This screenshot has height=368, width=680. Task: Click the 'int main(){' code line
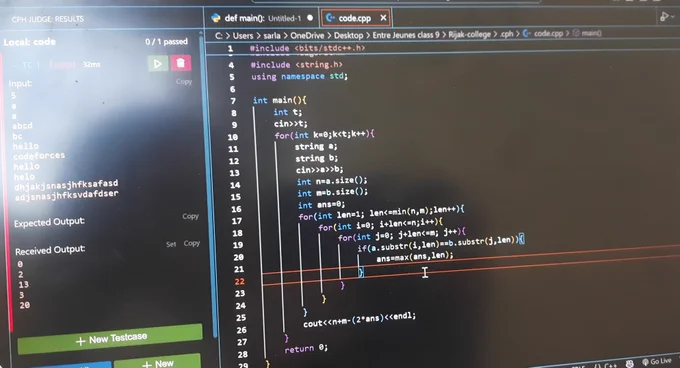[280, 100]
